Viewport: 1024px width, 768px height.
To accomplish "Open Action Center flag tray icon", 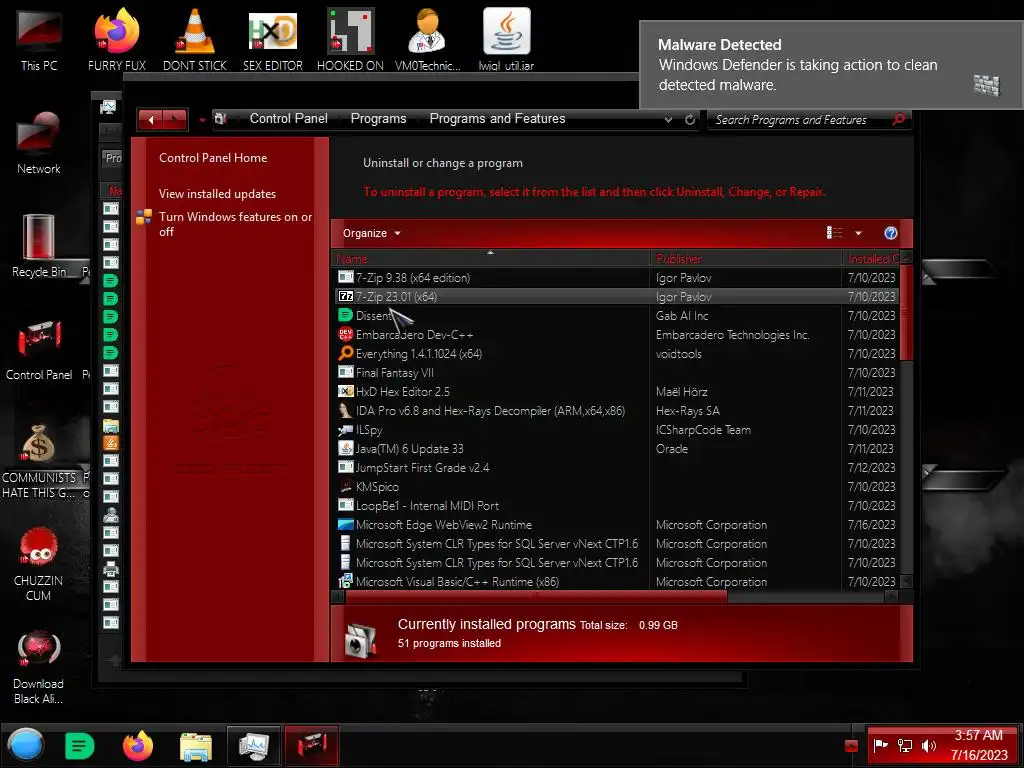I will (x=881, y=746).
